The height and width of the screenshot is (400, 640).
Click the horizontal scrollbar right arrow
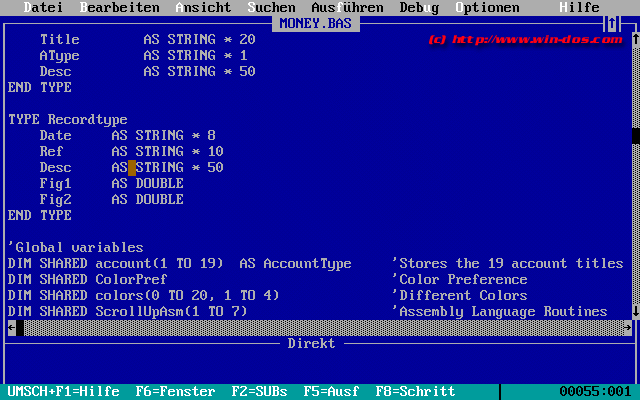627,327
